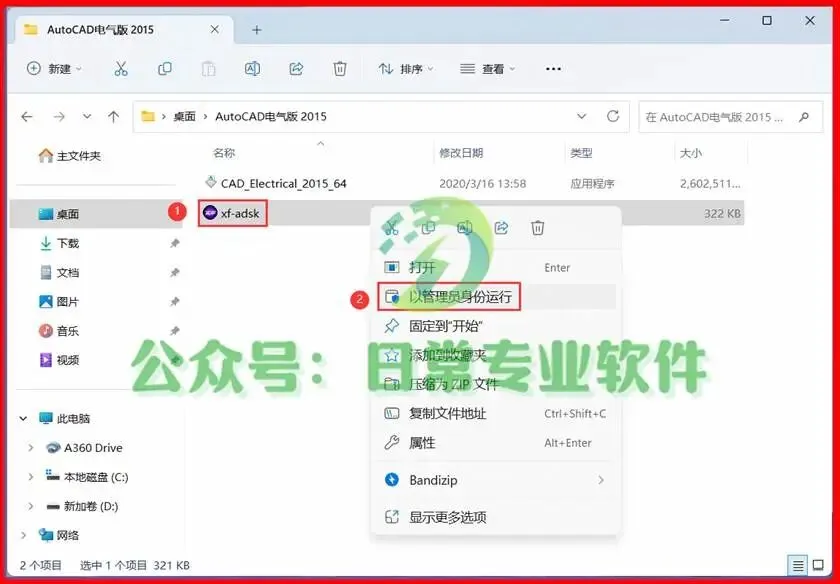This screenshot has height=584, width=840.
Task: Sort by the 大小 column header
Action: coord(691,153)
